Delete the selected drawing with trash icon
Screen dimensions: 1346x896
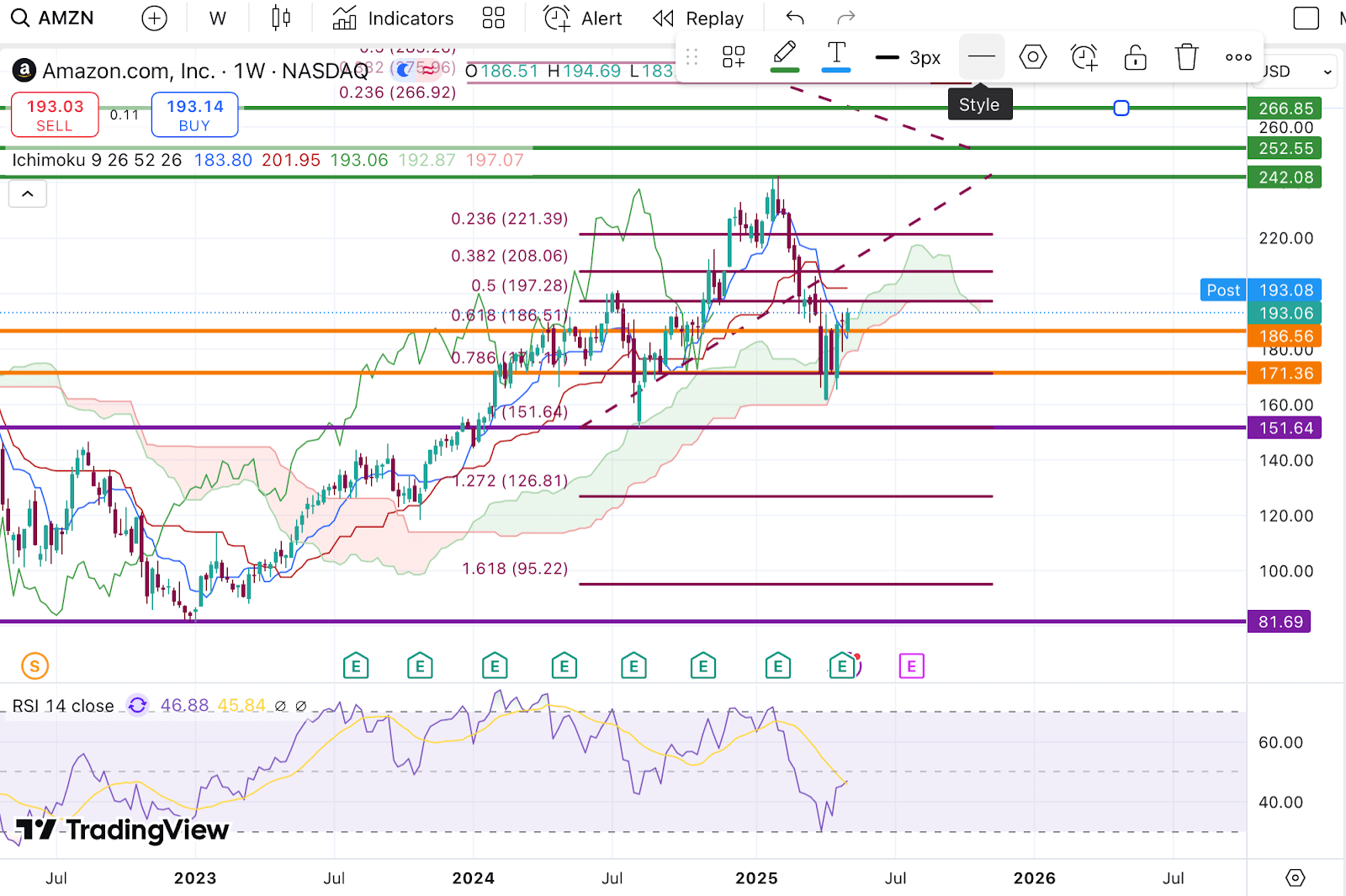pyautogui.click(x=1186, y=57)
